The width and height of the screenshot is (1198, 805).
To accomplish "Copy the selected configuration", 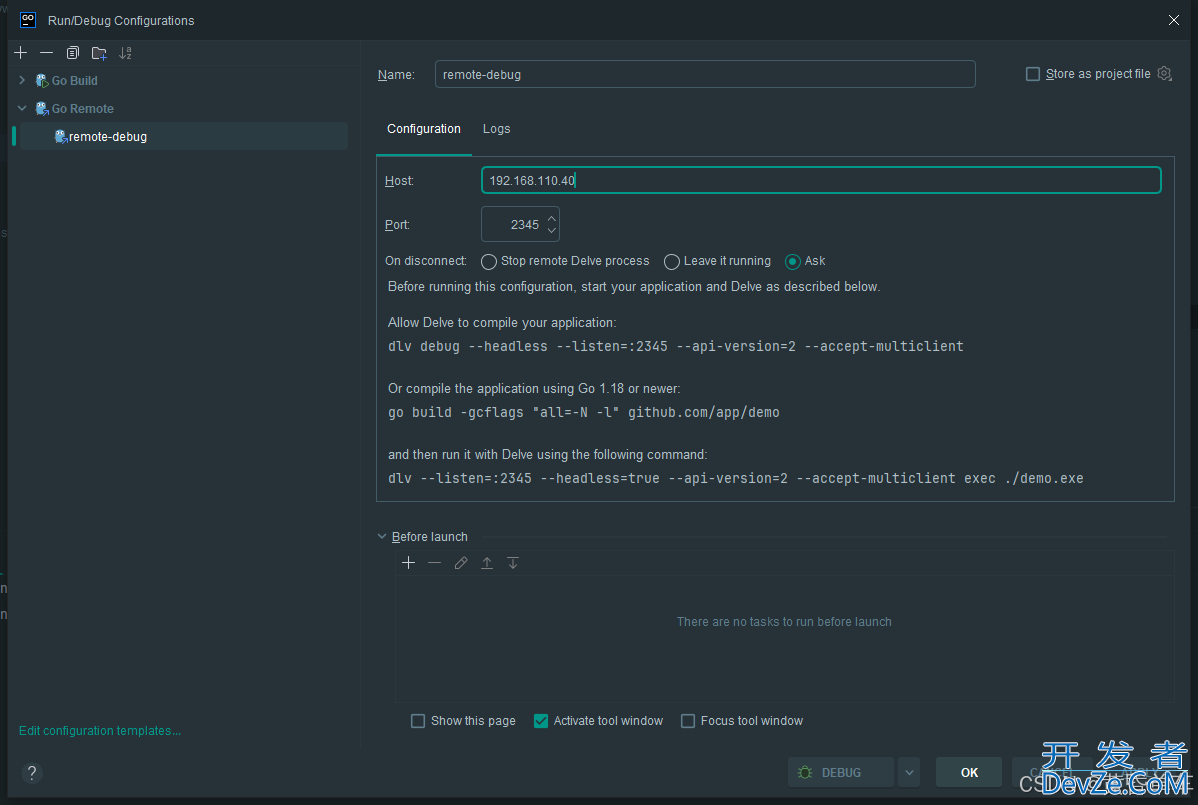I will pyautogui.click(x=73, y=53).
